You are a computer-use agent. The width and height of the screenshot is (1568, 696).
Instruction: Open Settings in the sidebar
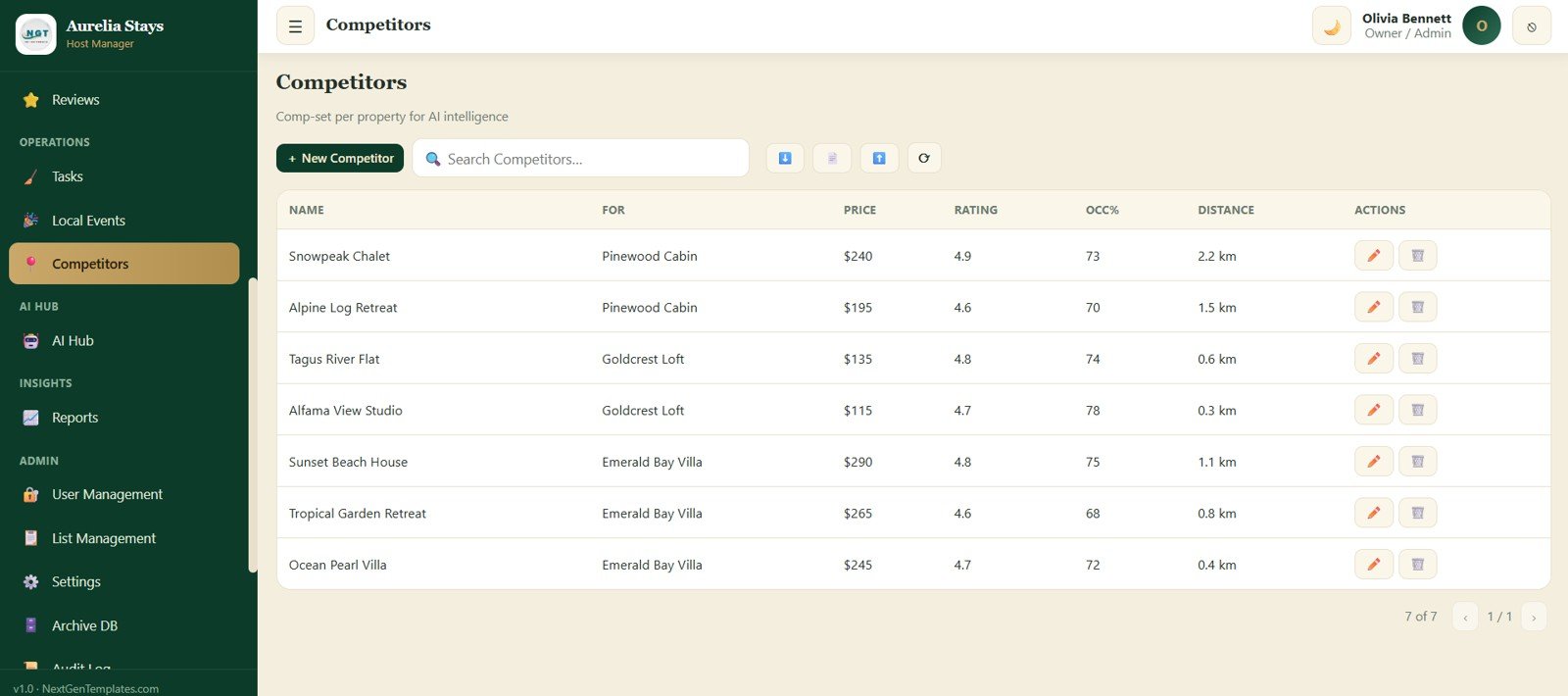click(123, 582)
